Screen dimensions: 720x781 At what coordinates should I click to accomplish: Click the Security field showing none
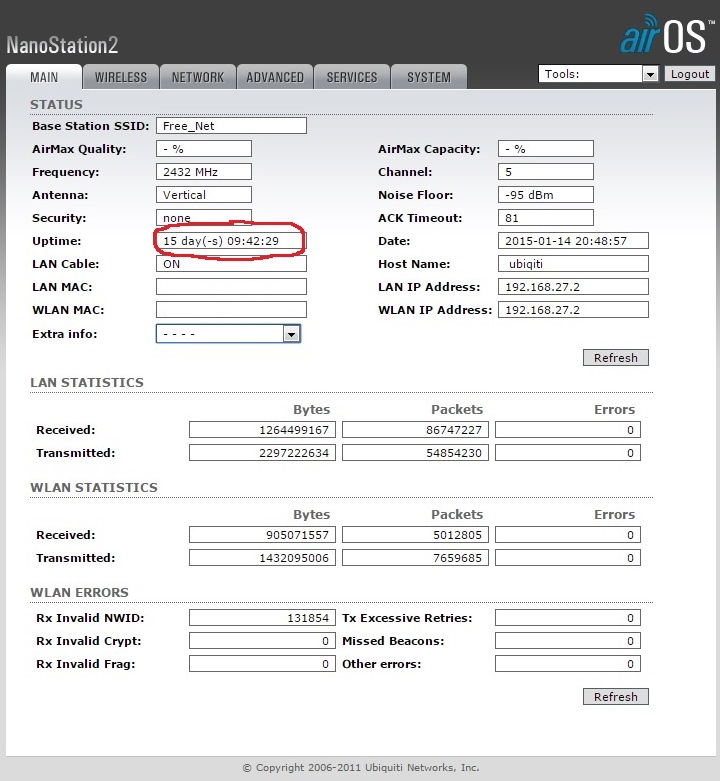click(204, 218)
